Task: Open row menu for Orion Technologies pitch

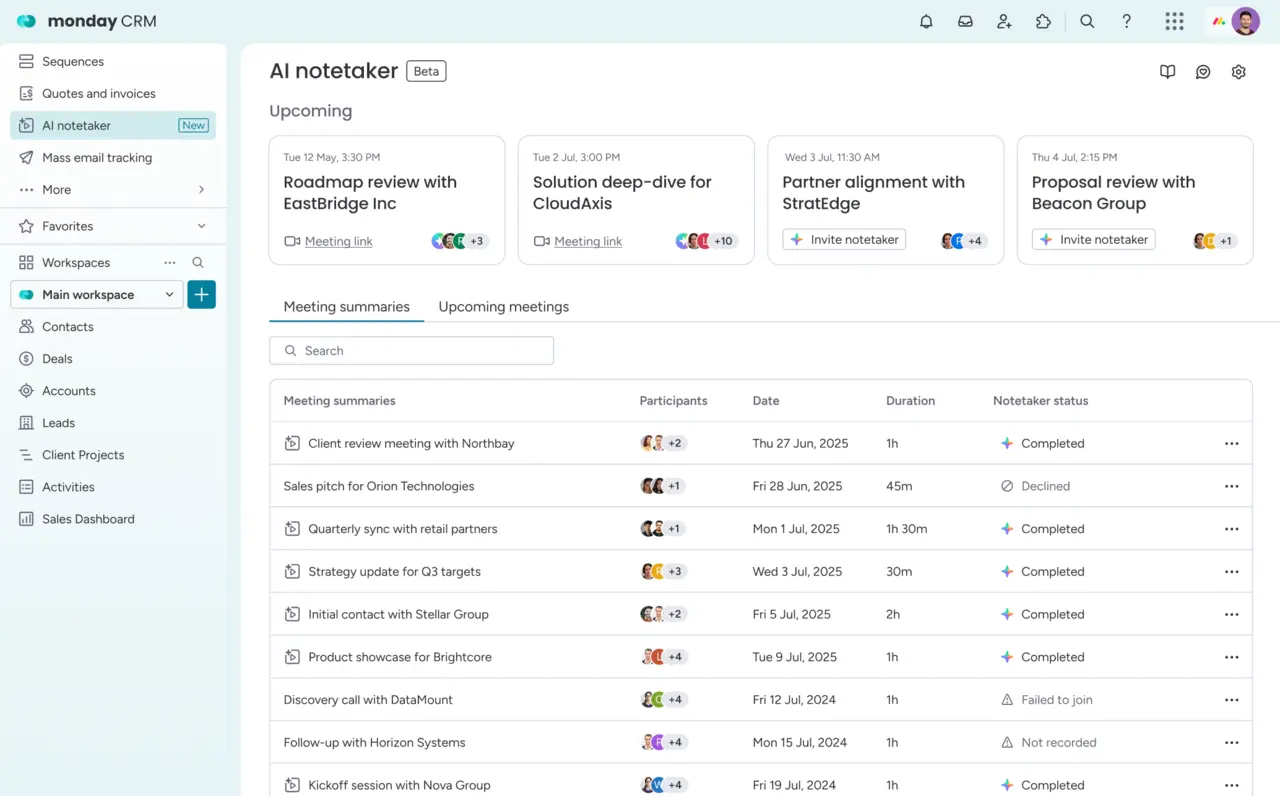Action: 1232,486
